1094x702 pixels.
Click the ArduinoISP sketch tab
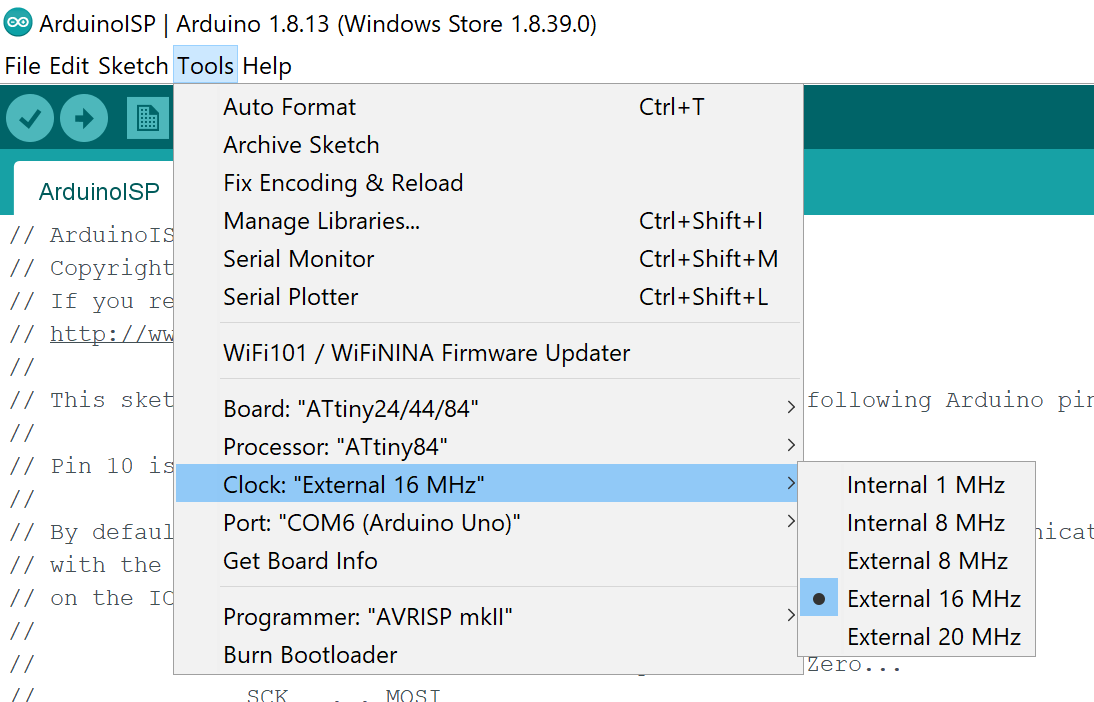[x=98, y=191]
